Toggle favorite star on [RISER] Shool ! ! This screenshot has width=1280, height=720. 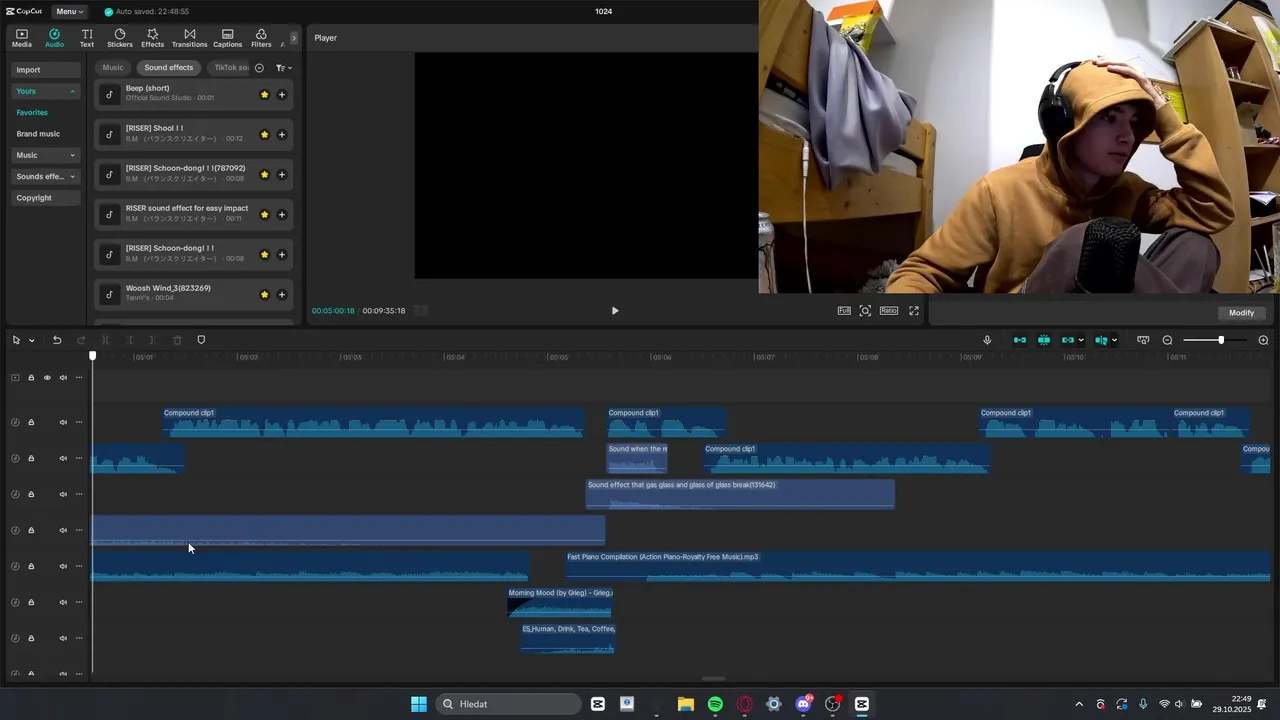[x=264, y=135]
